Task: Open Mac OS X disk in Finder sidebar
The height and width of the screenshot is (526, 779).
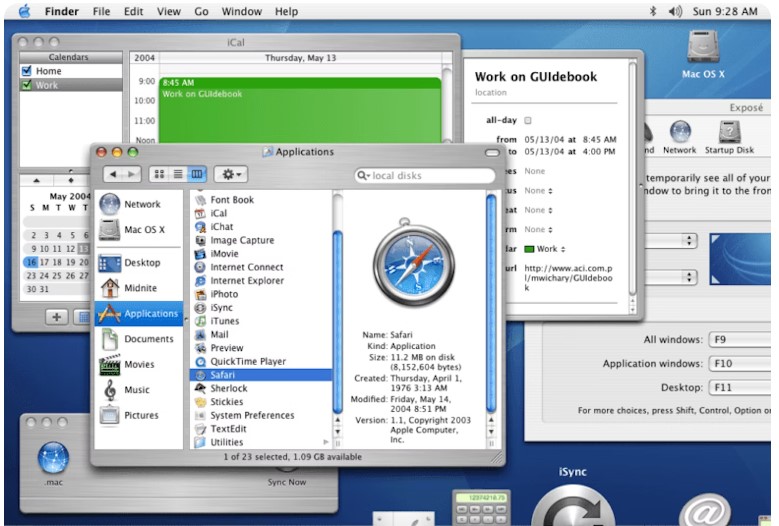Action: pos(138,229)
